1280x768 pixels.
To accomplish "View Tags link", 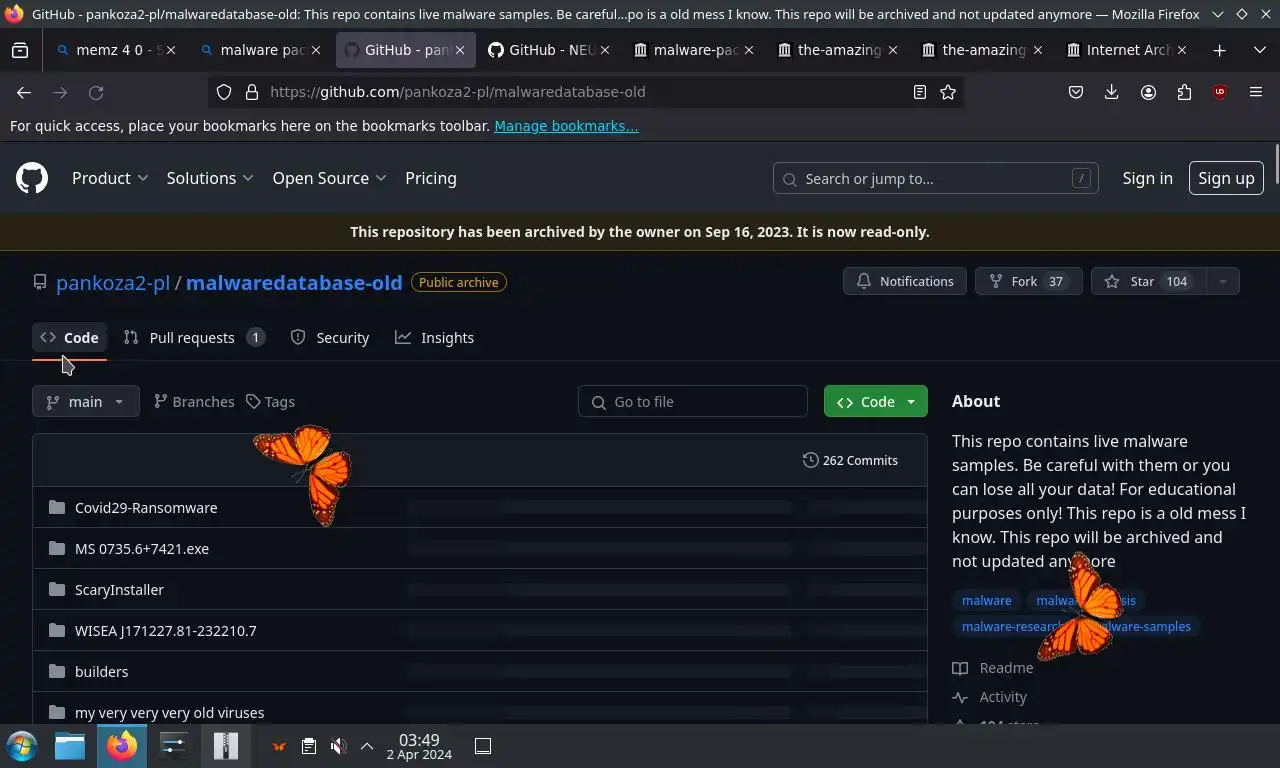I will pyautogui.click(x=271, y=401).
